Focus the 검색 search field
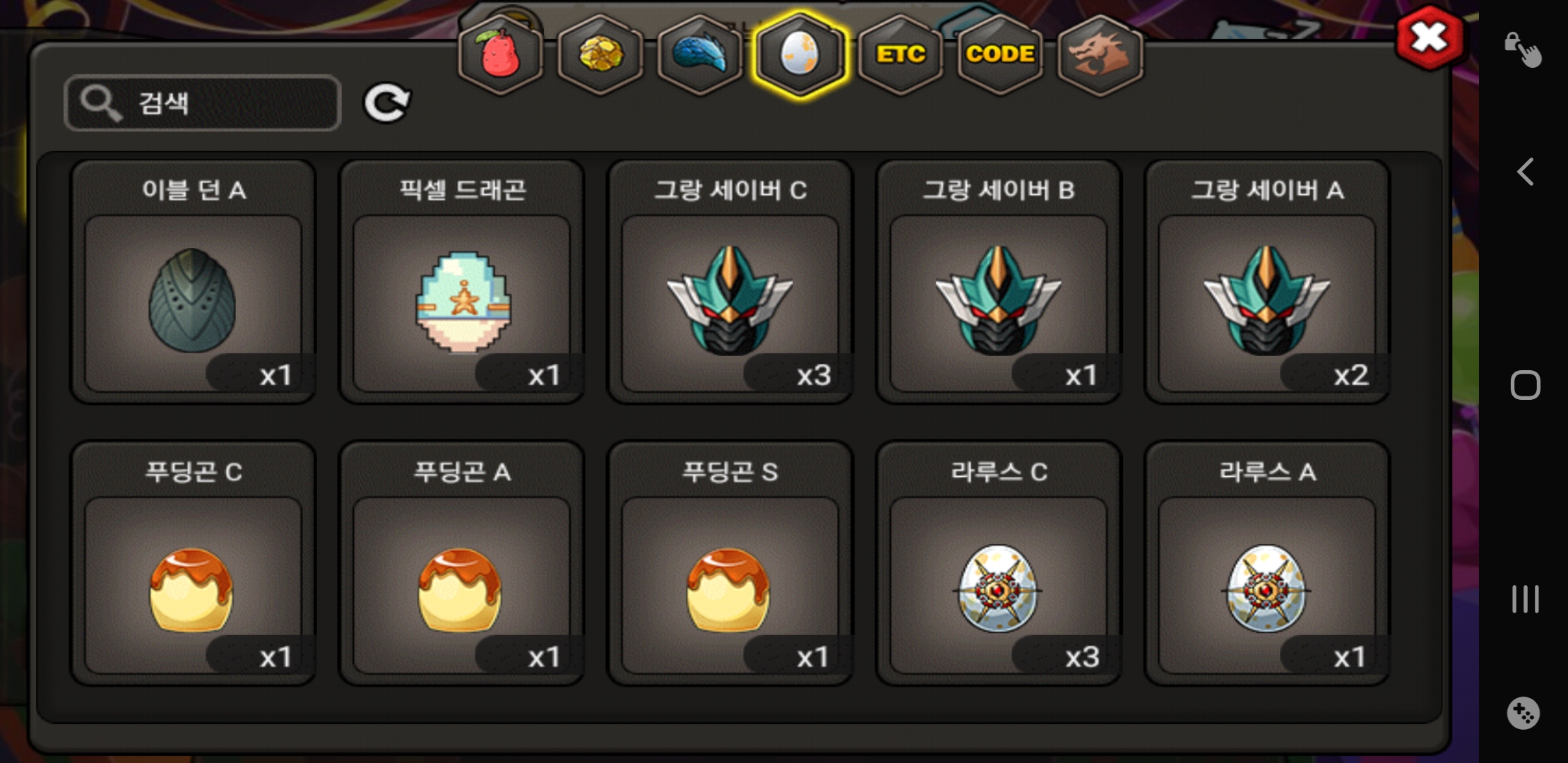This screenshot has width=1568, height=763. (203, 103)
